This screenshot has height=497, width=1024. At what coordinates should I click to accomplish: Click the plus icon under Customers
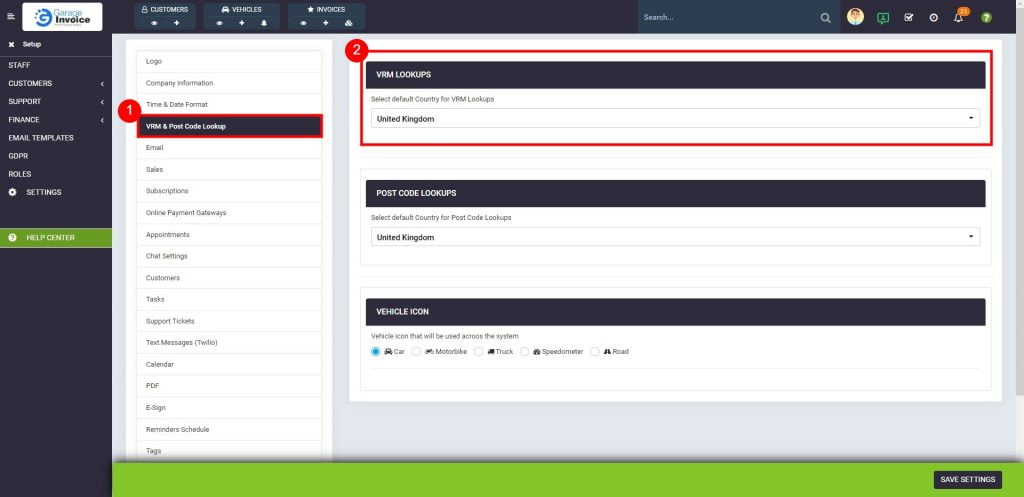[177, 22]
